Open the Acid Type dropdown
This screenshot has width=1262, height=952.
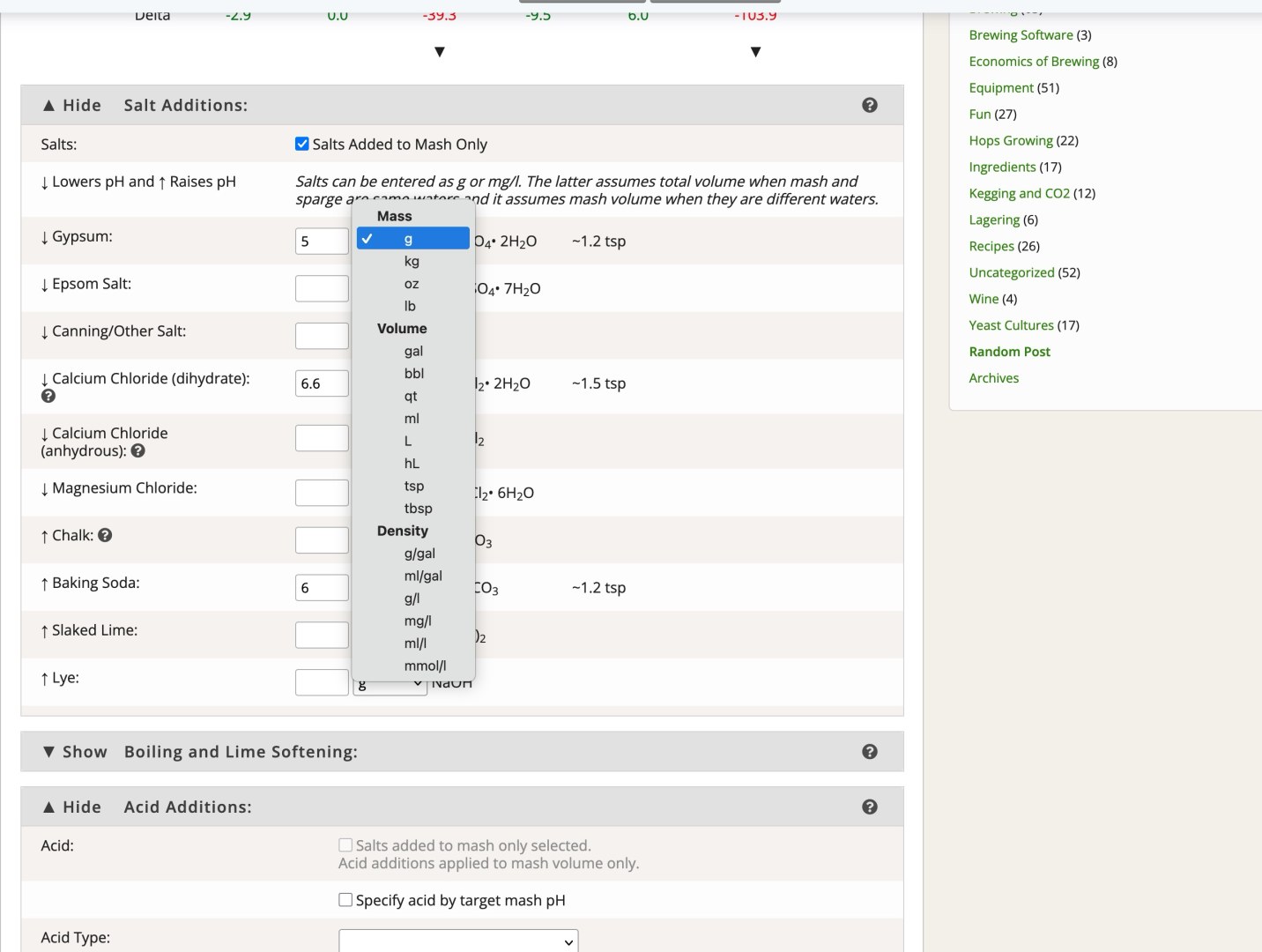(x=458, y=941)
